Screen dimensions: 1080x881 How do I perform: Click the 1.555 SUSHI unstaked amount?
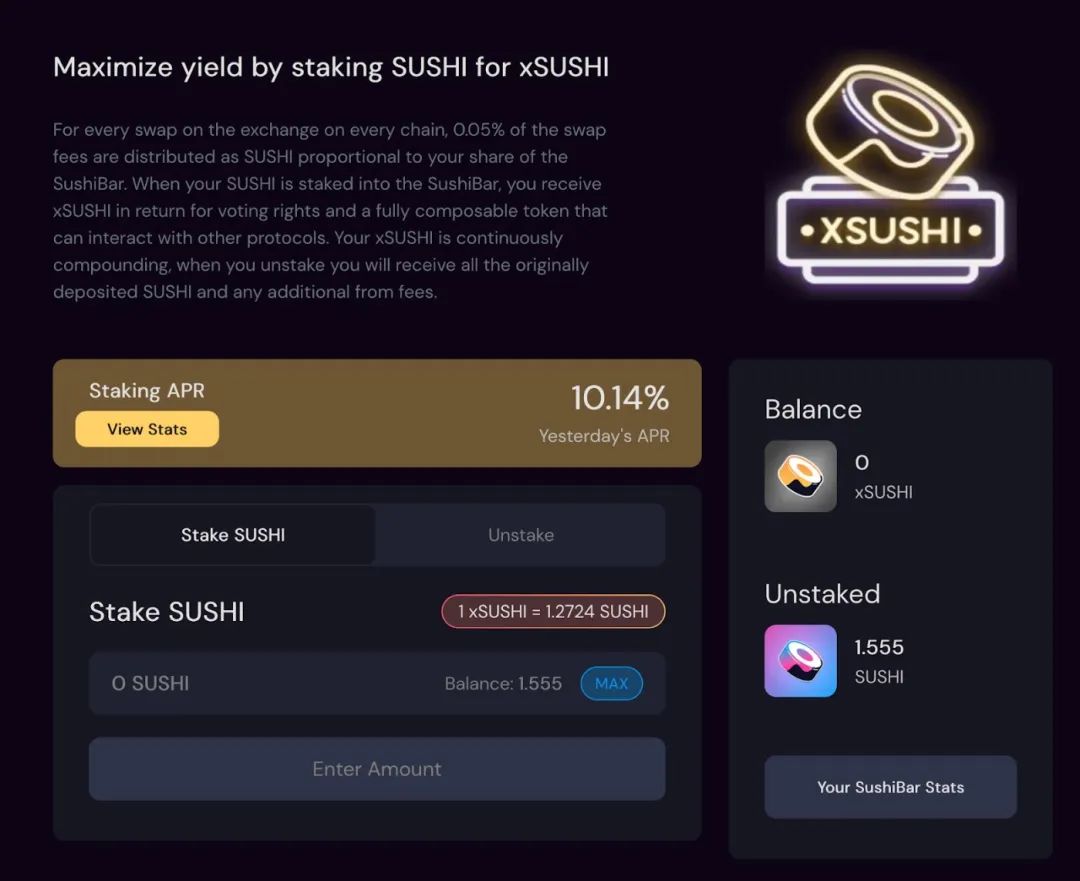(x=879, y=647)
